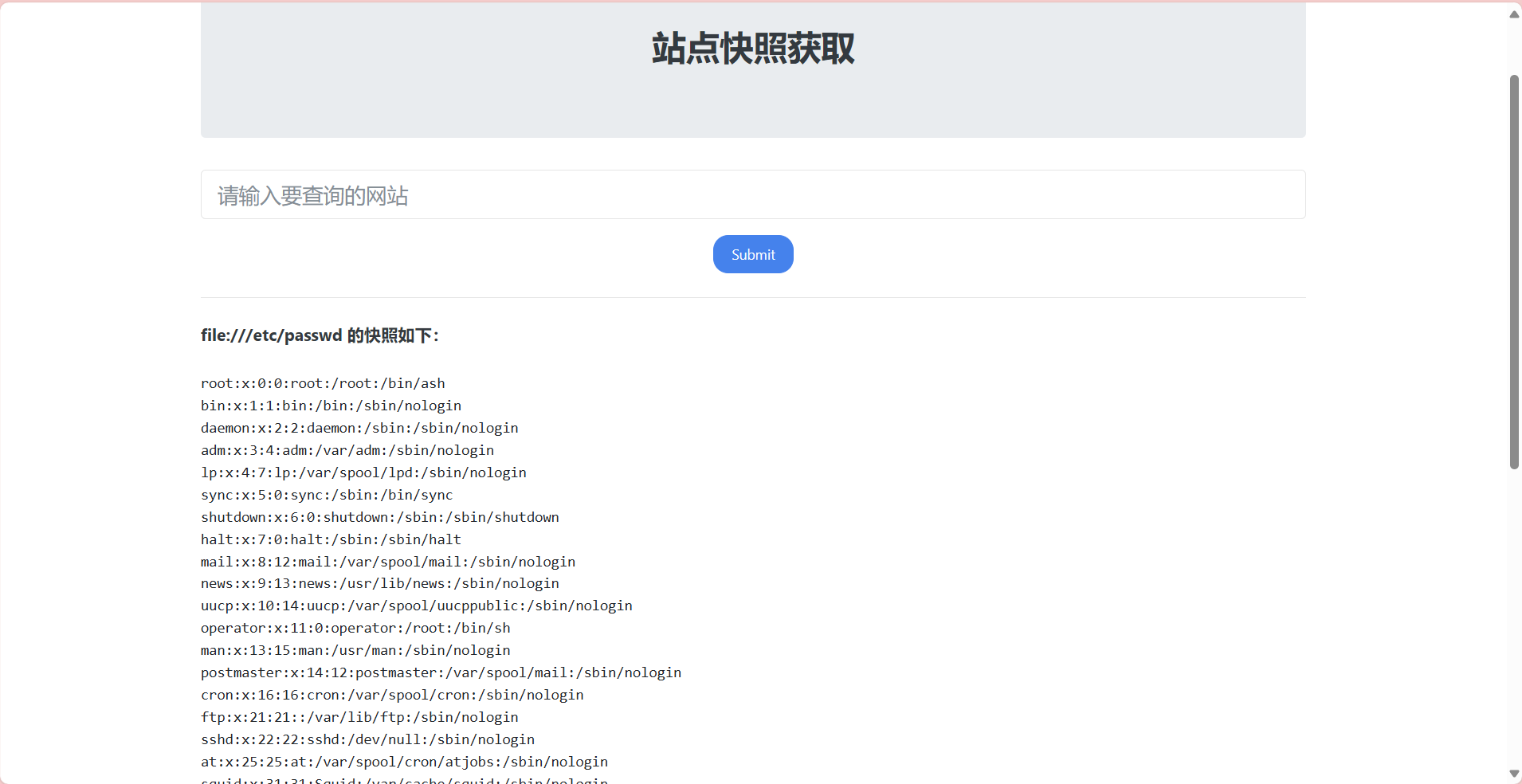Click the scrollbar track below the thumb
1522x784 pixels.
1514,617
